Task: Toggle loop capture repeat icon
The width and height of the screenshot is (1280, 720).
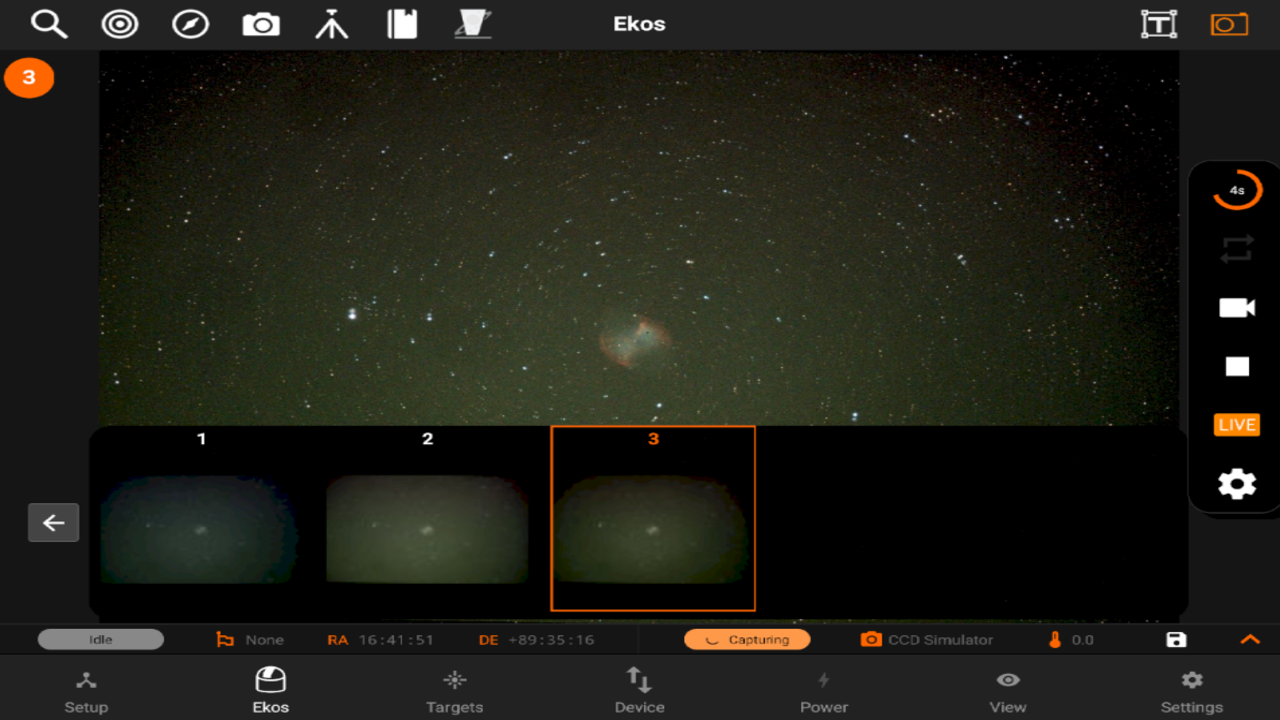Action: pyautogui.click(x=1237, y=249)
